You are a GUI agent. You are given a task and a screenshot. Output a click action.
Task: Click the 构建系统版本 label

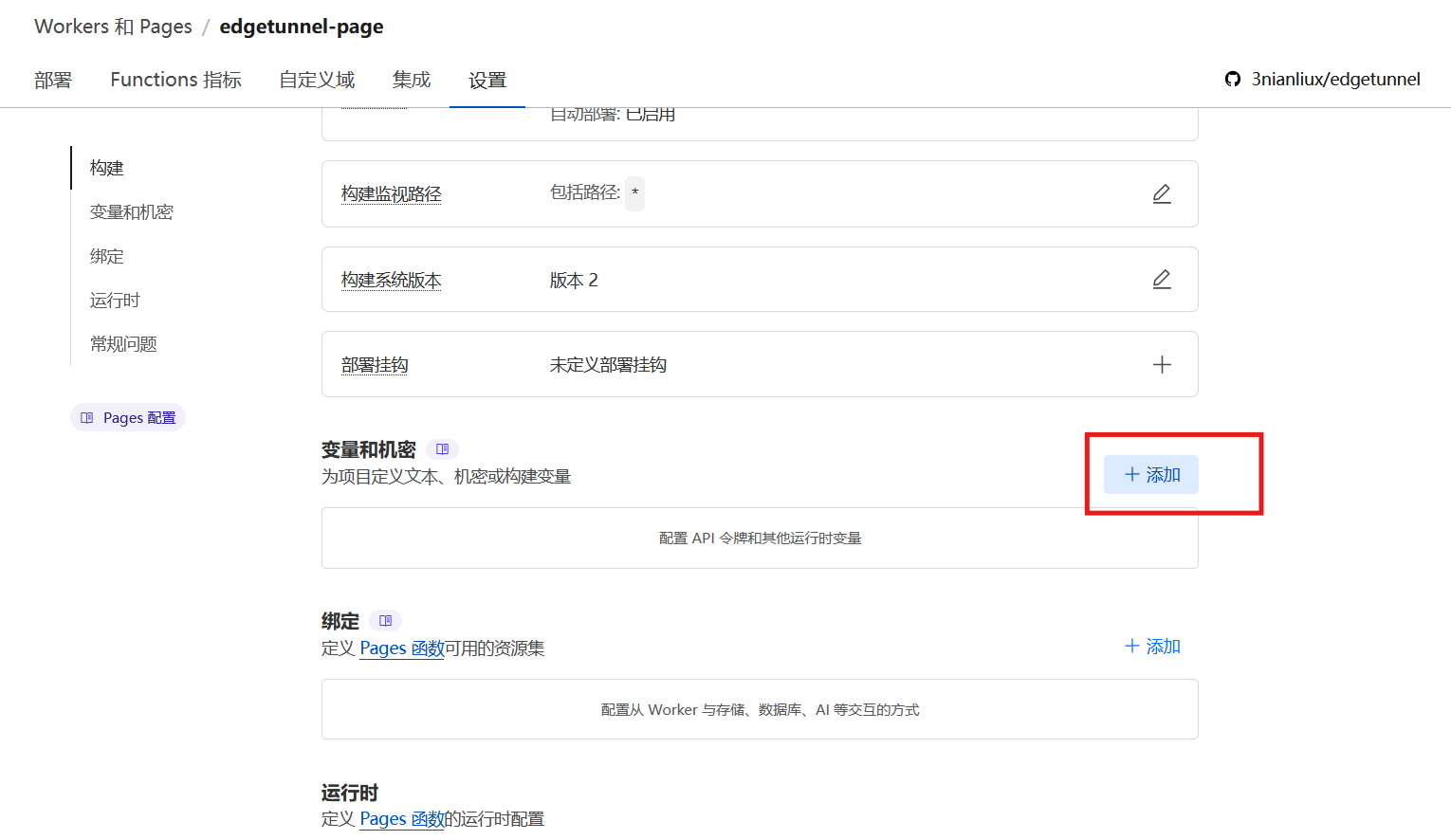392,280
